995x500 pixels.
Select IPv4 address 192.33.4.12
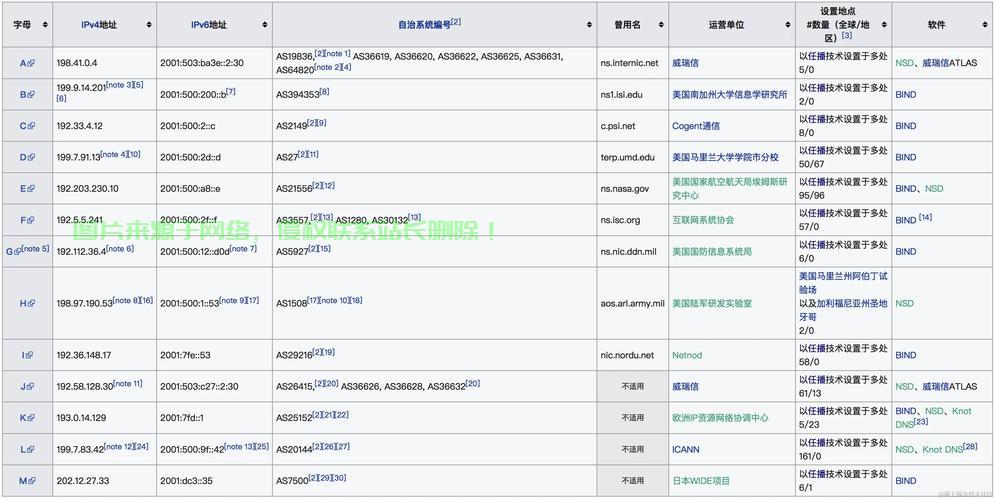79,126
